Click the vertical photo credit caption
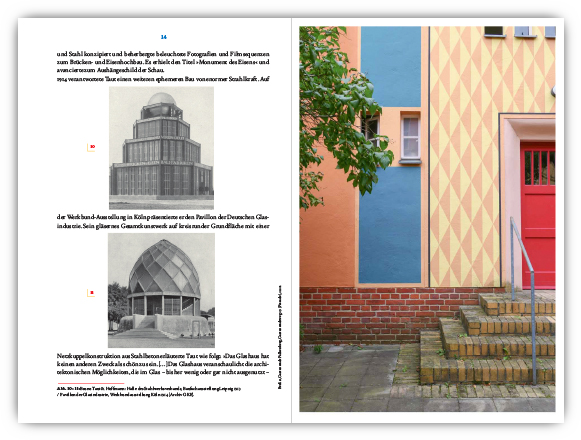The image size is (581, 440). [x=280, y=337]
